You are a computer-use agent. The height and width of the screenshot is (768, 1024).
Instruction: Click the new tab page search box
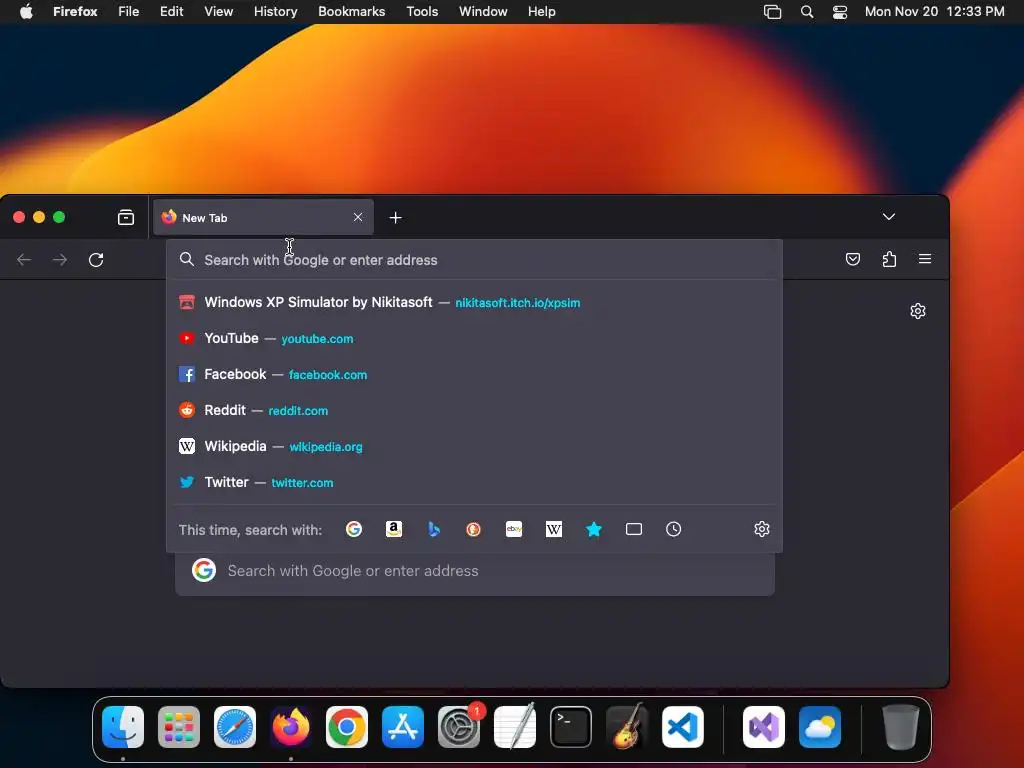click(475, 571)
